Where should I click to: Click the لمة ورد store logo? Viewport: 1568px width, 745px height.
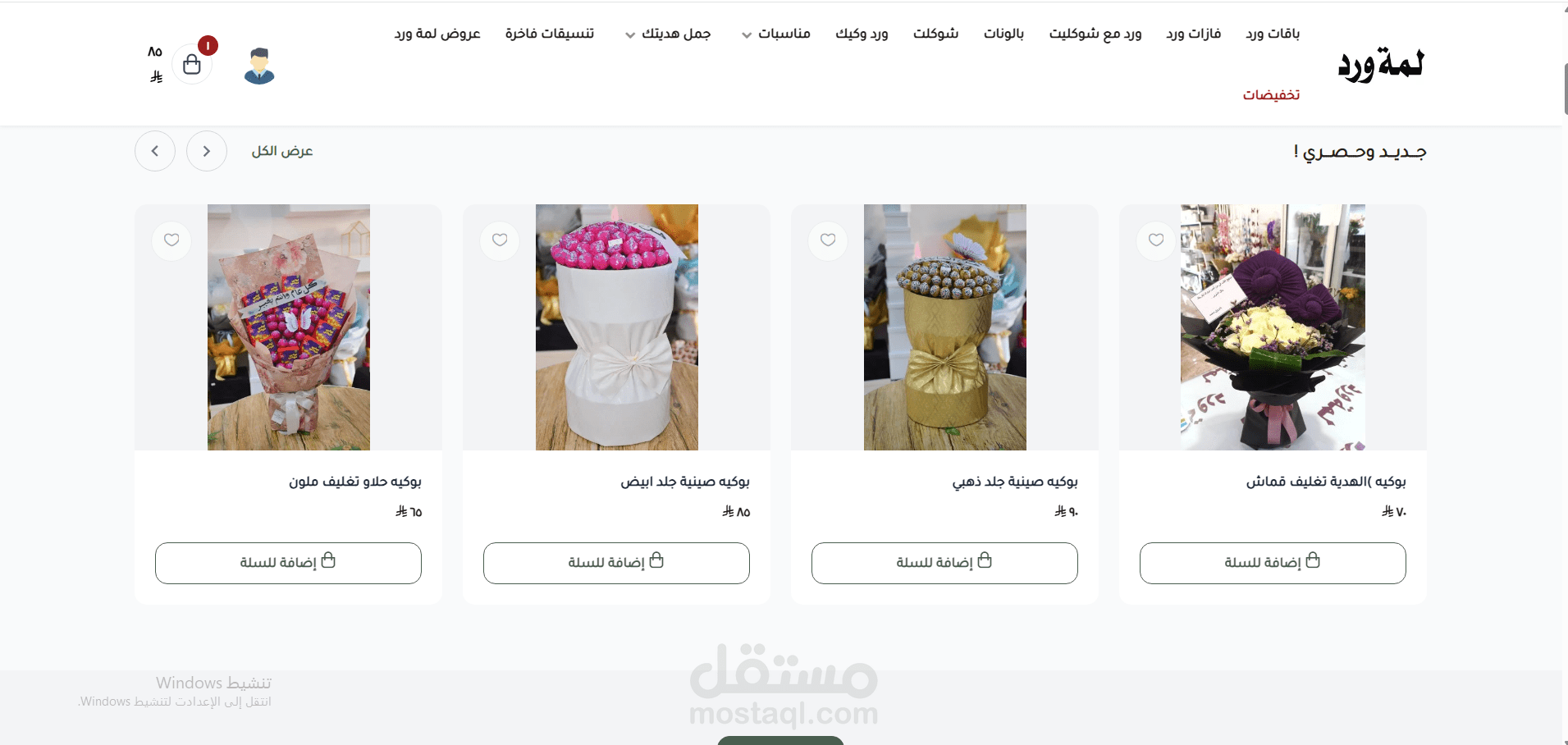(1381, 65)
